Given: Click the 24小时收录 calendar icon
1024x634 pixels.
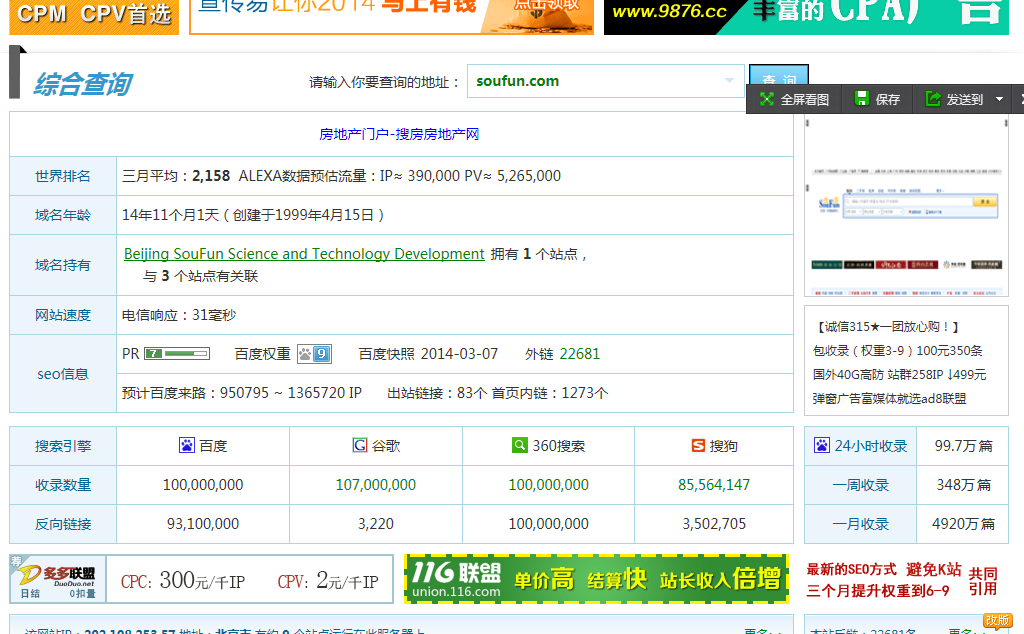Looking at the screenshot, I should point(824,445).
